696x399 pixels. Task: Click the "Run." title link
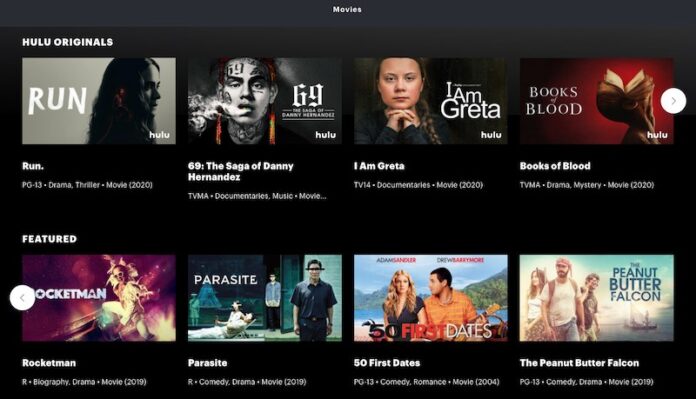pyautogui.click(x=33, y=166)
